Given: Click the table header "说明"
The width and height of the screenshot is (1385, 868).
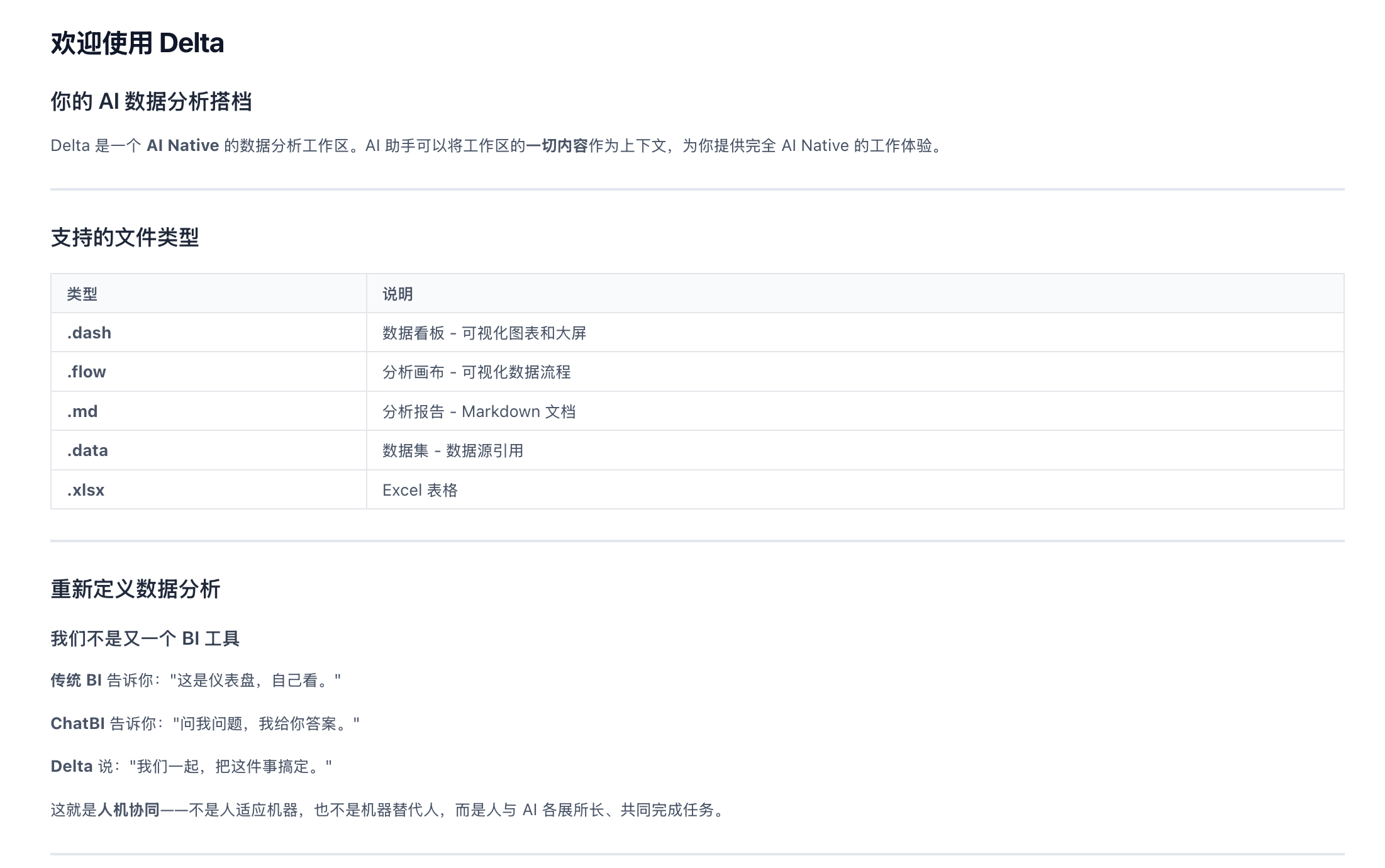Looking at the screenshot, I should (855, 294).
